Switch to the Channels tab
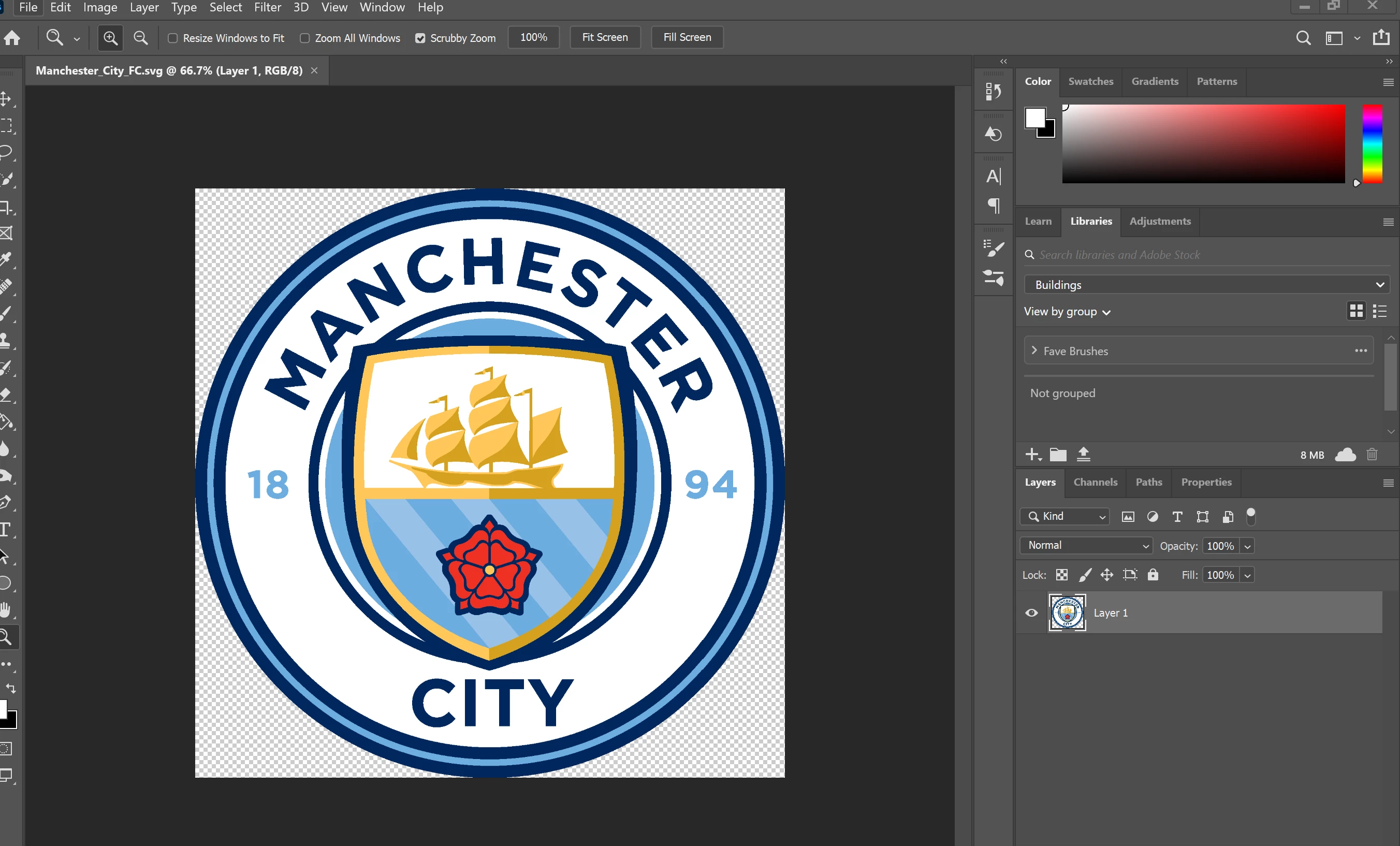The width and height of the screenshot is (1400, 846). (1095, 482)
